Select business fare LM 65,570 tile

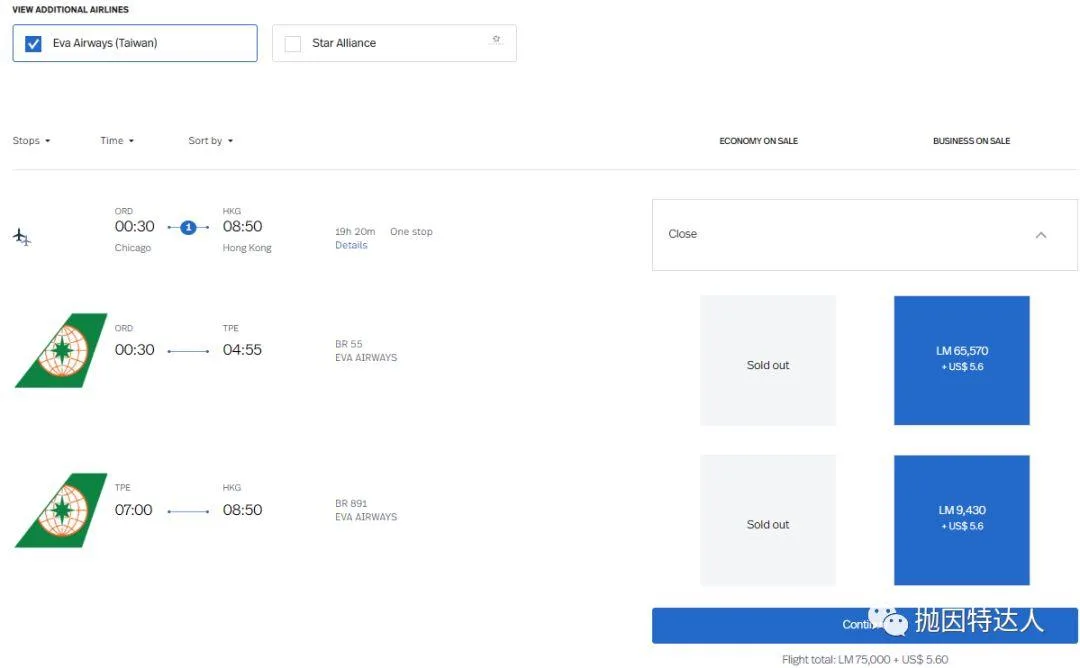coord(961,360)
